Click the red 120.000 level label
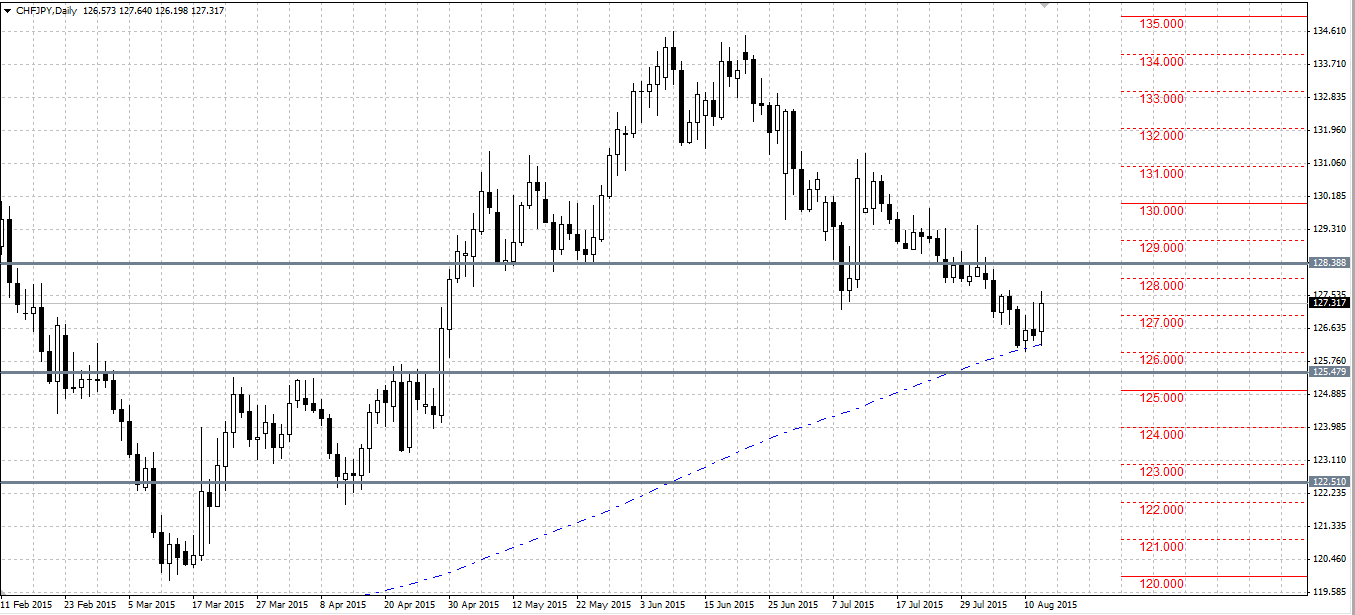The image size is (1355, 615). (1164, 583)
